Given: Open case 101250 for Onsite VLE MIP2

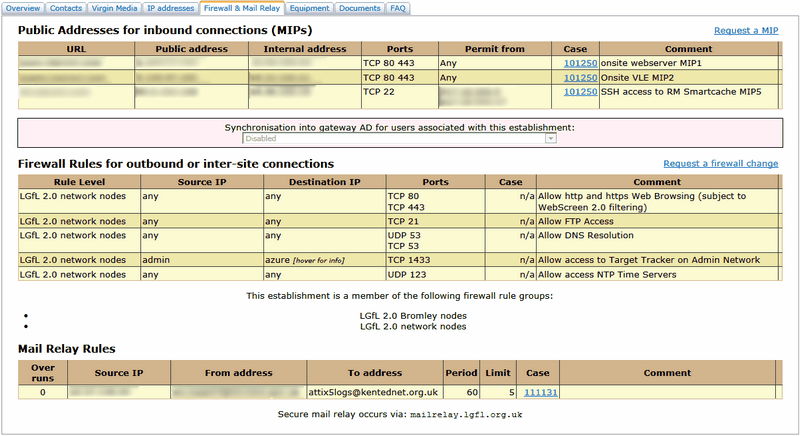Looking at the screenshot, I should click(x=580, y=78).
